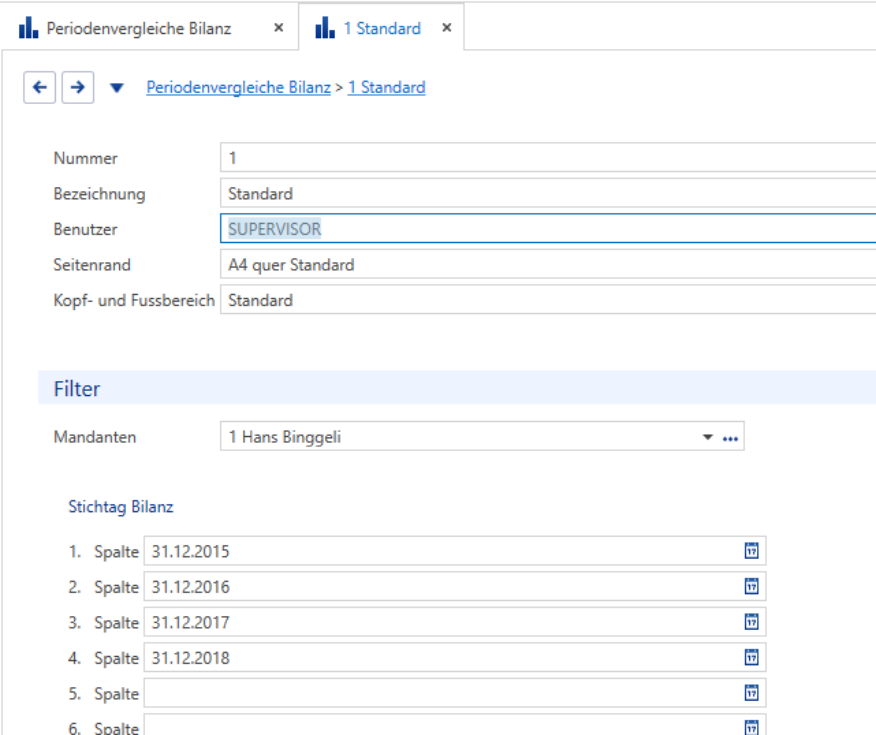Click into the Bezeichnung field

548,193
